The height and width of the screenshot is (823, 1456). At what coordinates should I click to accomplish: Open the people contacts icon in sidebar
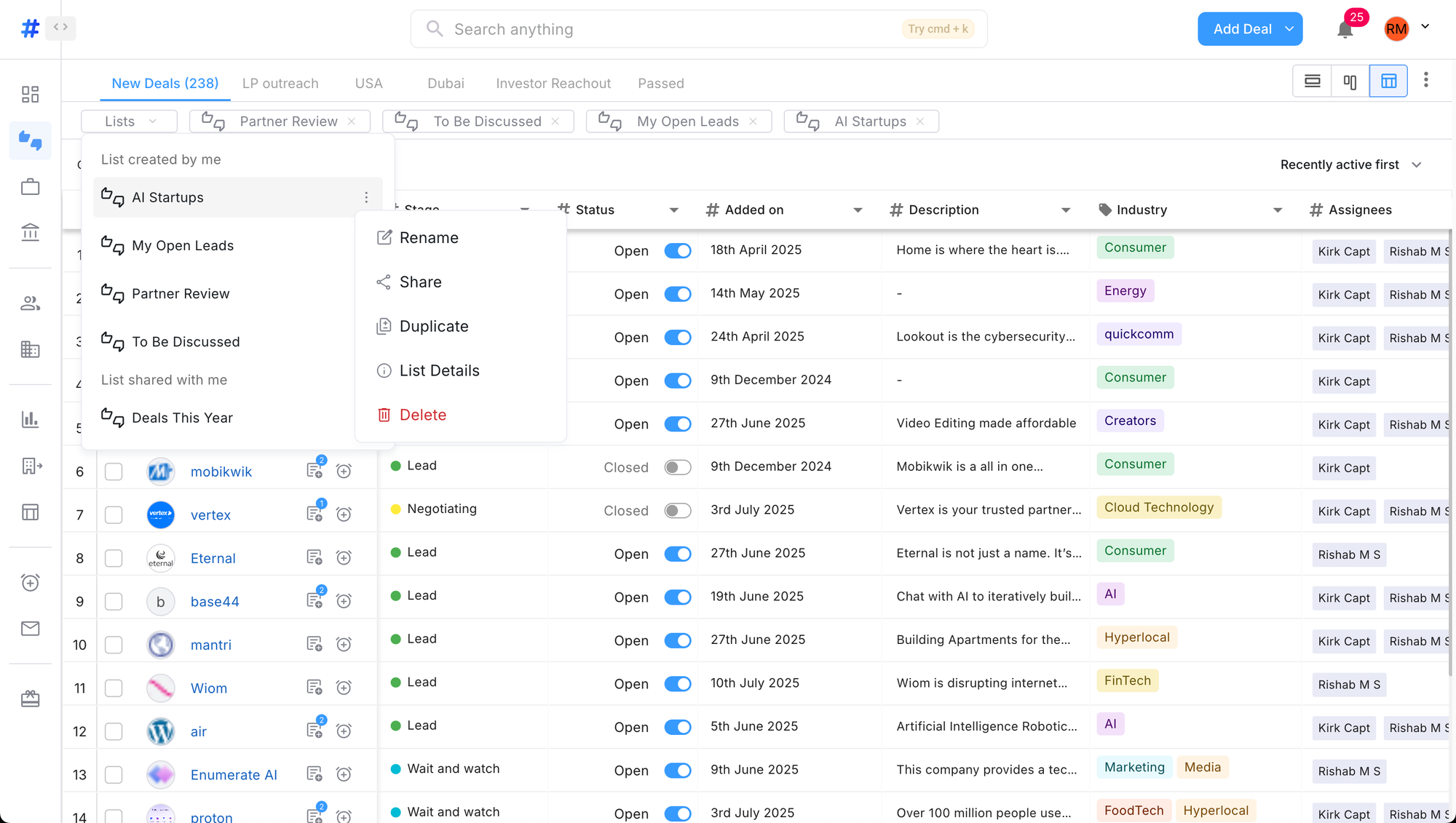point(30,303)
